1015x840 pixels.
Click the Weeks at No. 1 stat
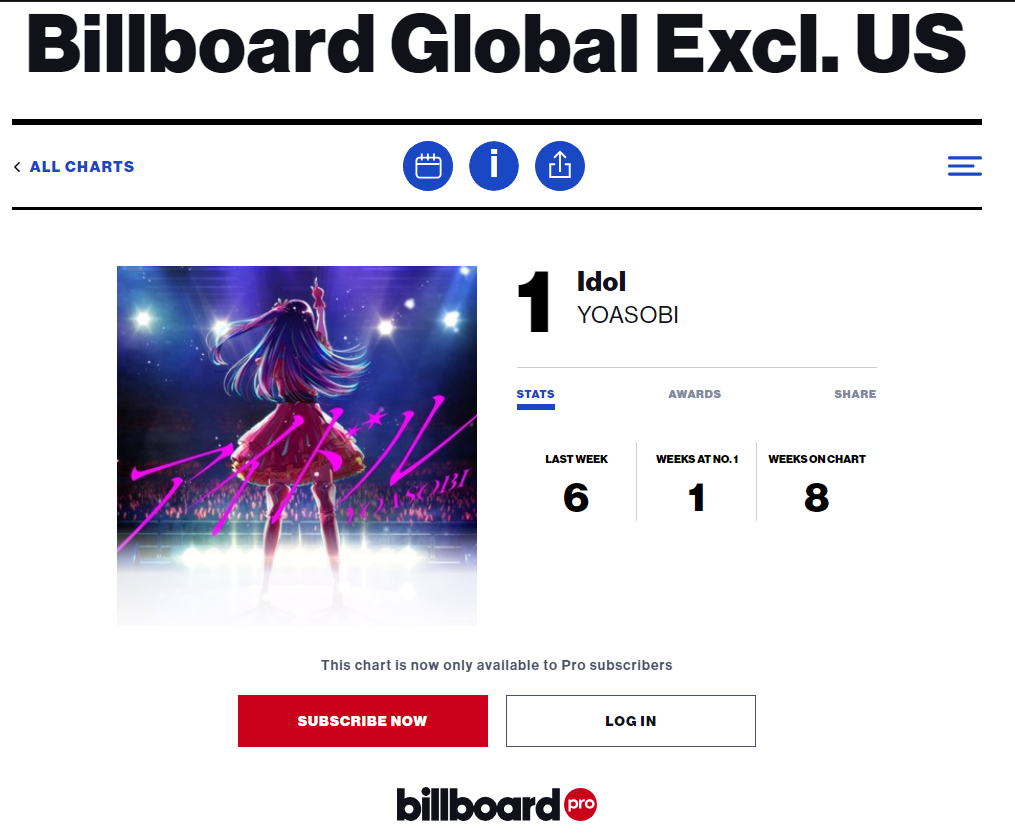pyautogui.click(x=697, y=497)
